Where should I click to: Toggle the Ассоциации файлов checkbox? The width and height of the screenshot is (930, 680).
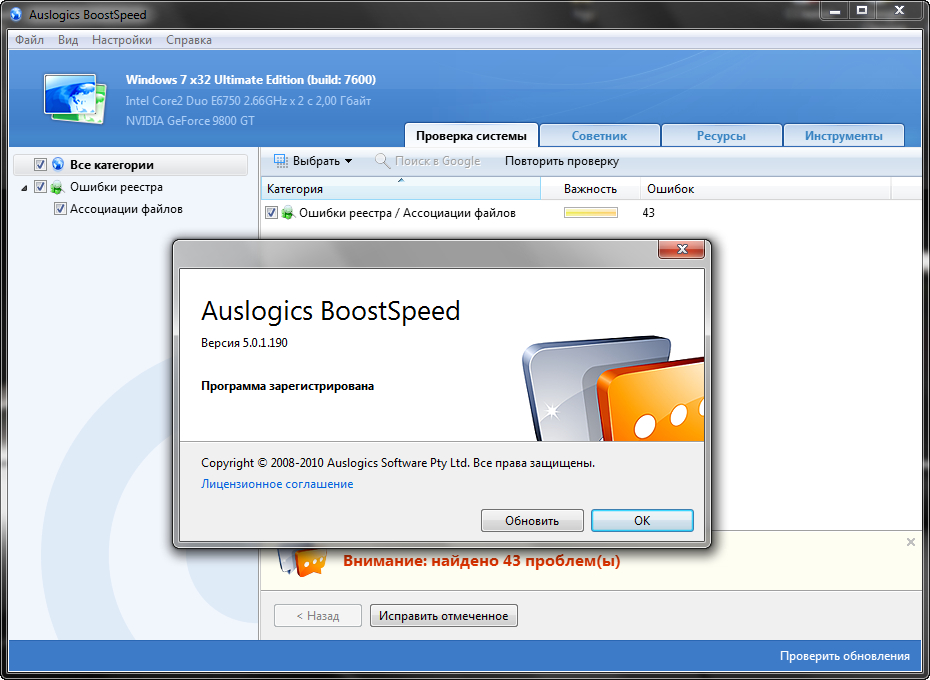point(60,209)
